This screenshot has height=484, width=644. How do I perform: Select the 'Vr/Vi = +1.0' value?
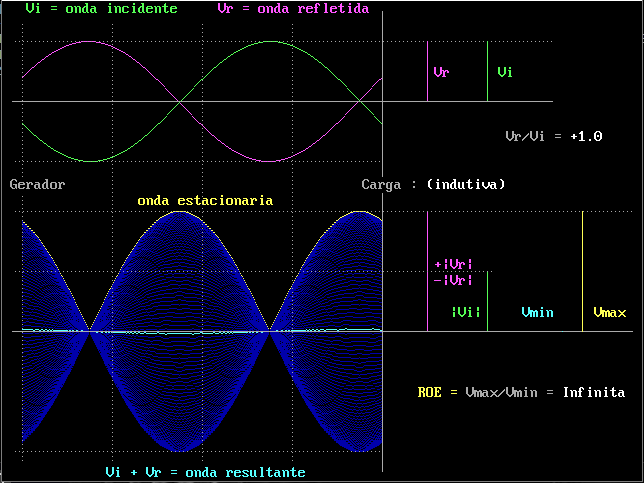tap(554, 136)
